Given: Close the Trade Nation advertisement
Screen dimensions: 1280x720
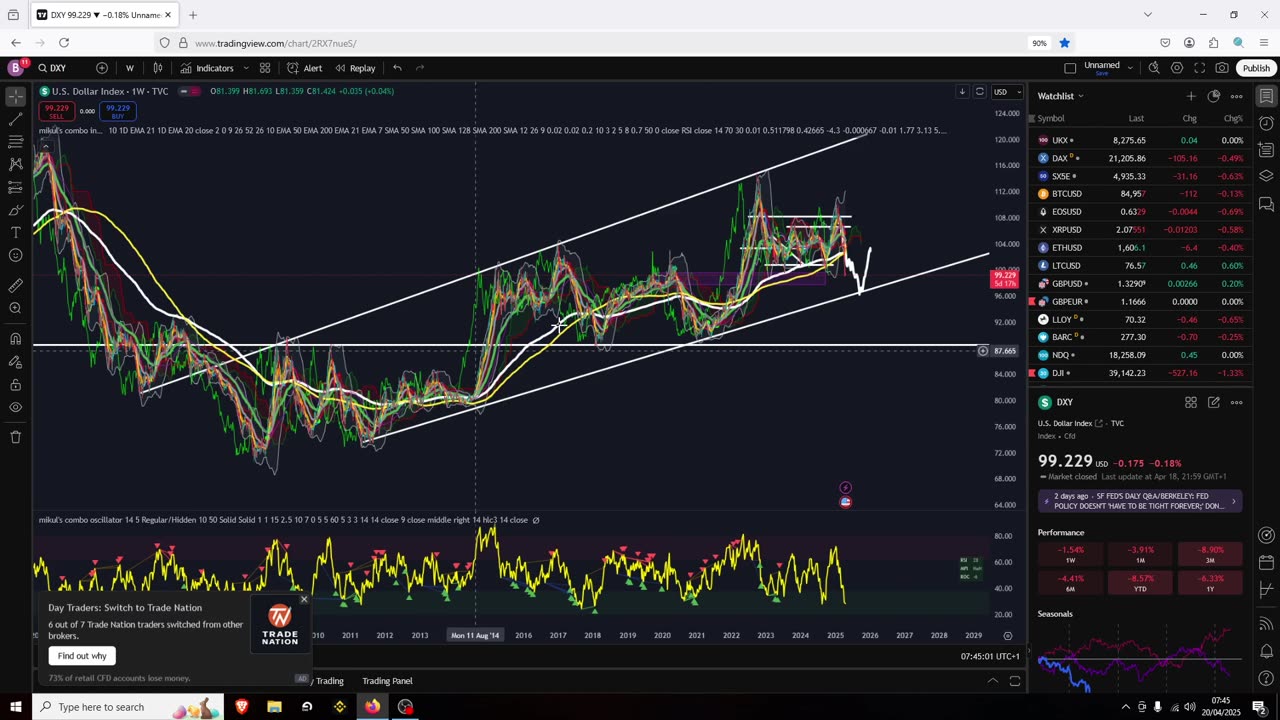Looking at the screenshot, I should point(304,599).
